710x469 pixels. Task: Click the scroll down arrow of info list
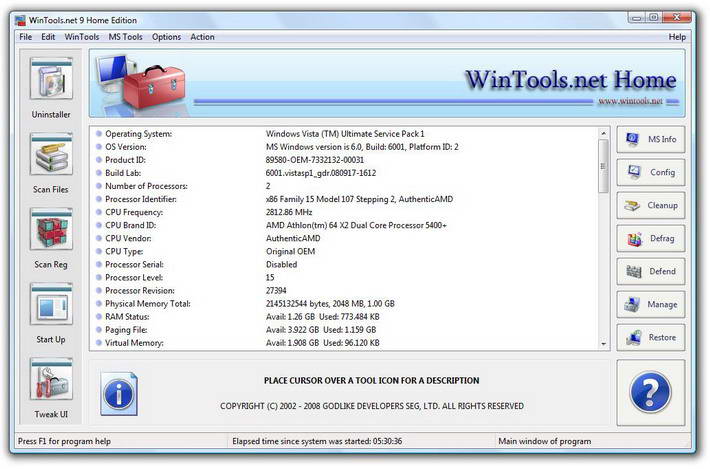pos(603,345)
